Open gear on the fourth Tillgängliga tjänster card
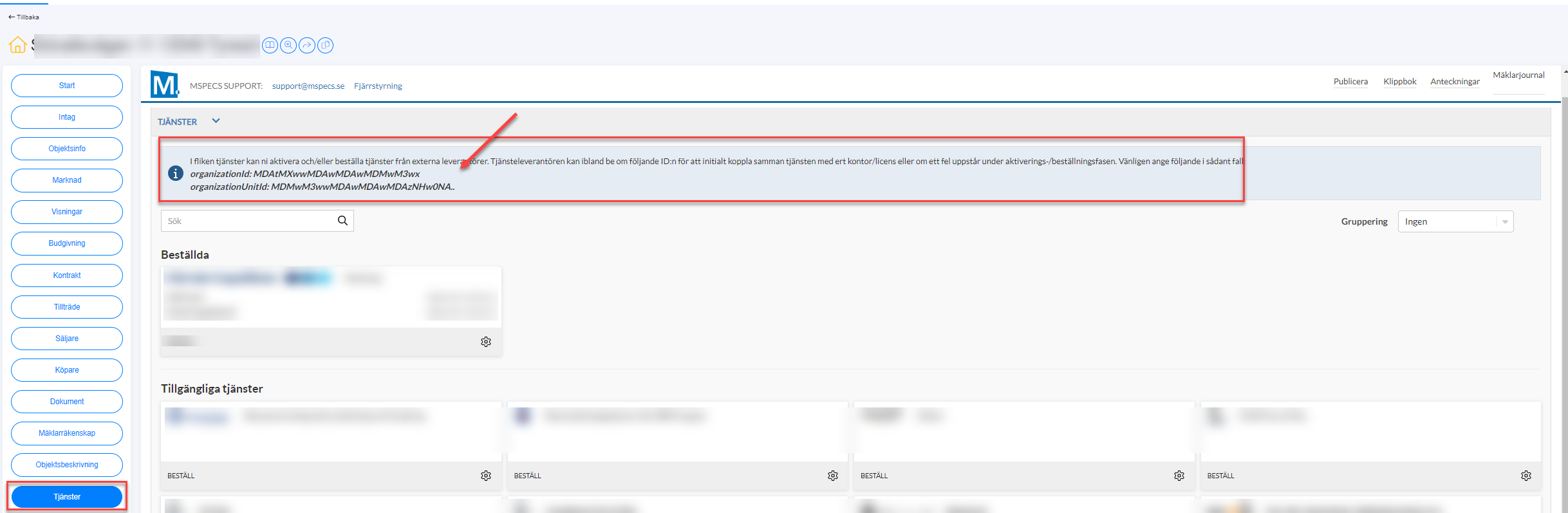Image resolution: width=1568 pixels, height=513 pixels. point(1526,476)
